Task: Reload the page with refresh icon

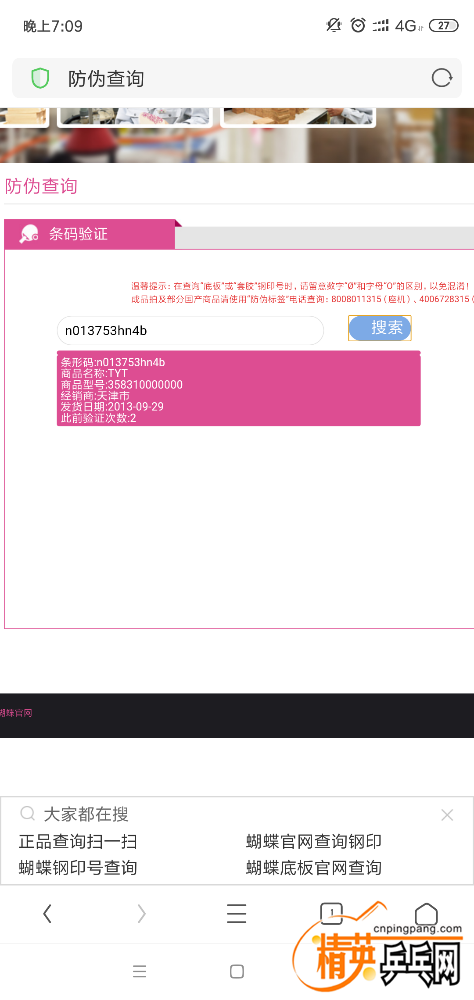Action: (x=441, y=78)
